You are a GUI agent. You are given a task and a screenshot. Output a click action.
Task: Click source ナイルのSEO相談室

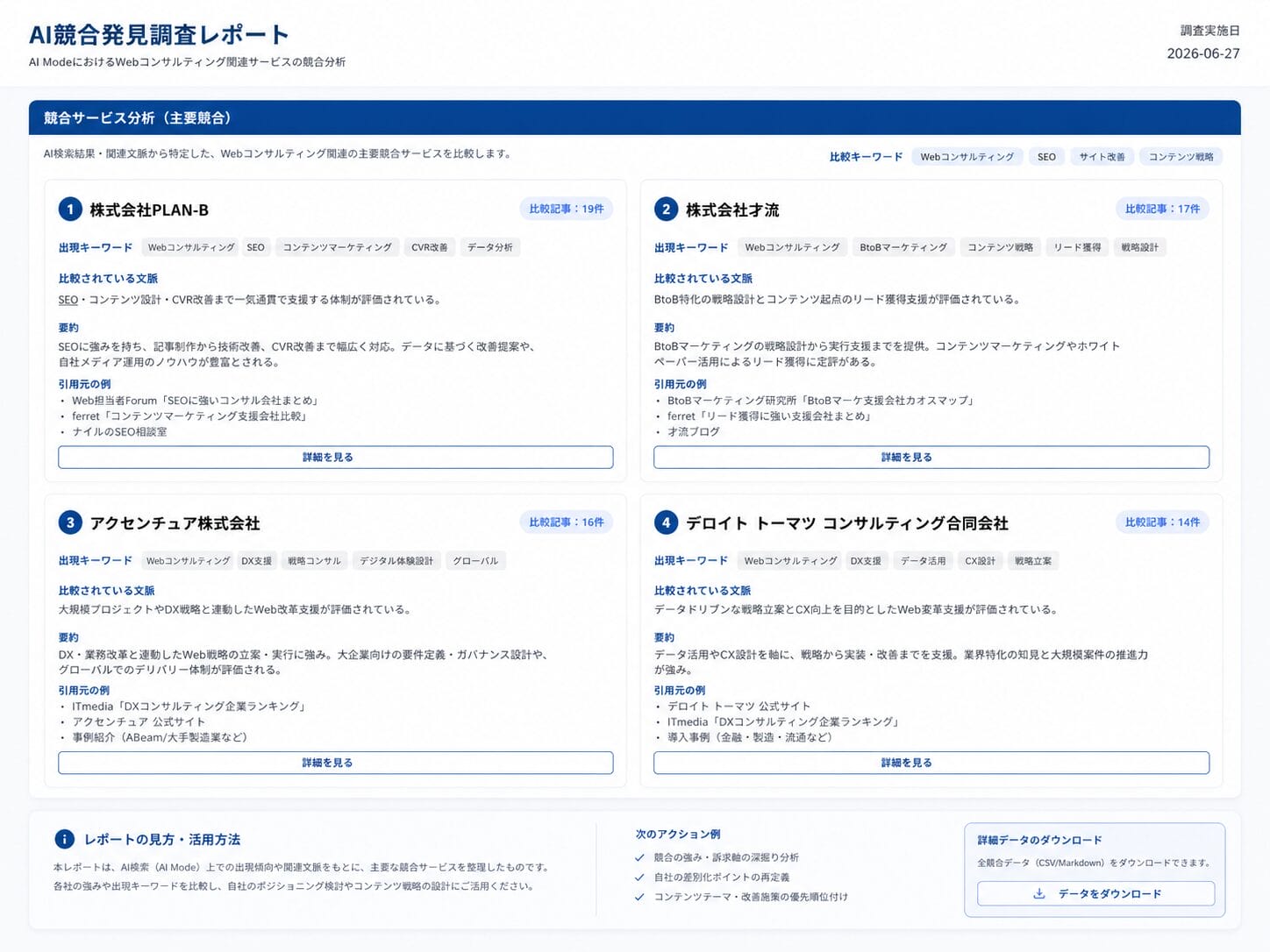click(119, 432)
